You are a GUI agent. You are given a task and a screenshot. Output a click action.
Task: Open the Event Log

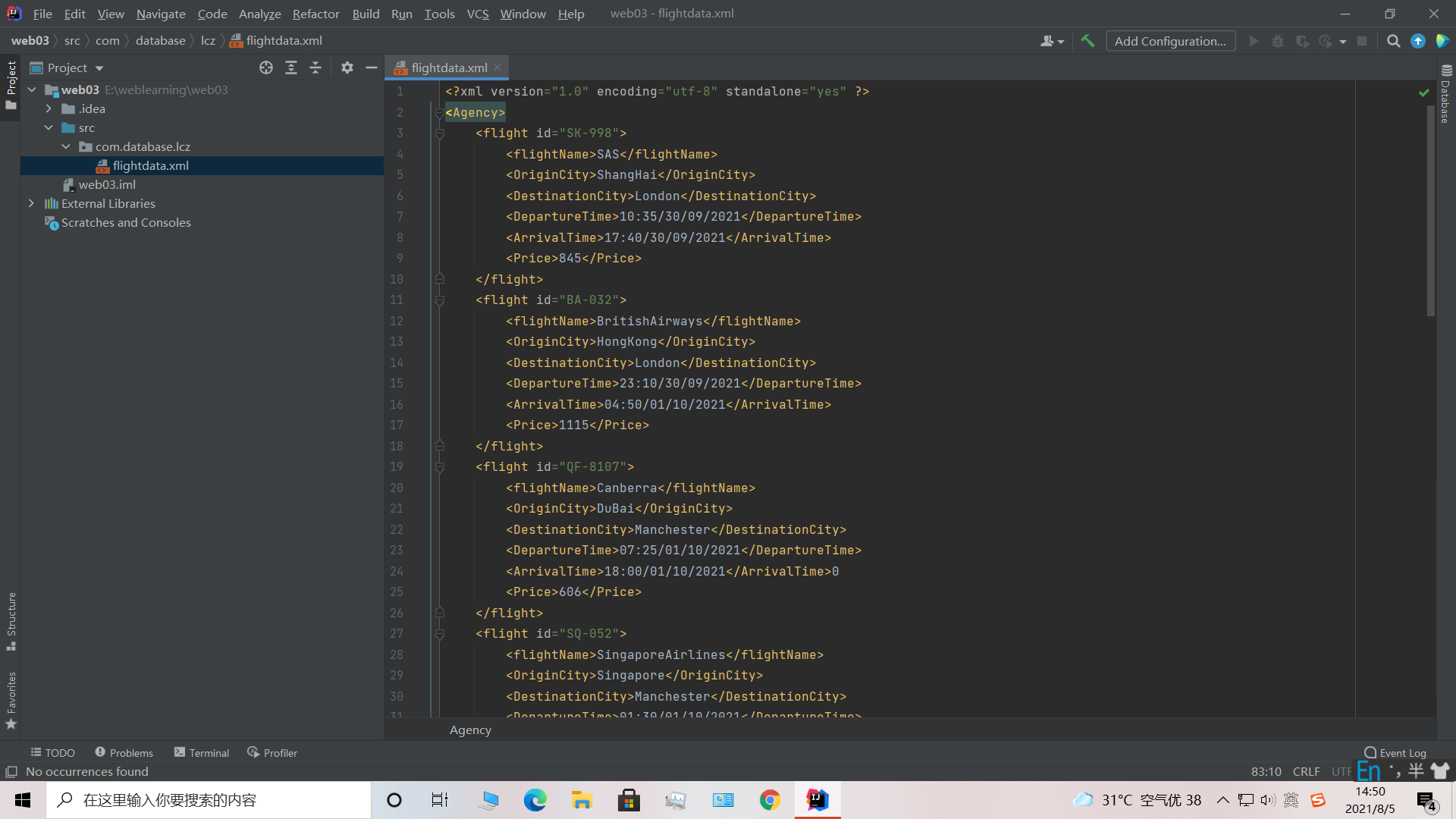[x=1395, y=752]
